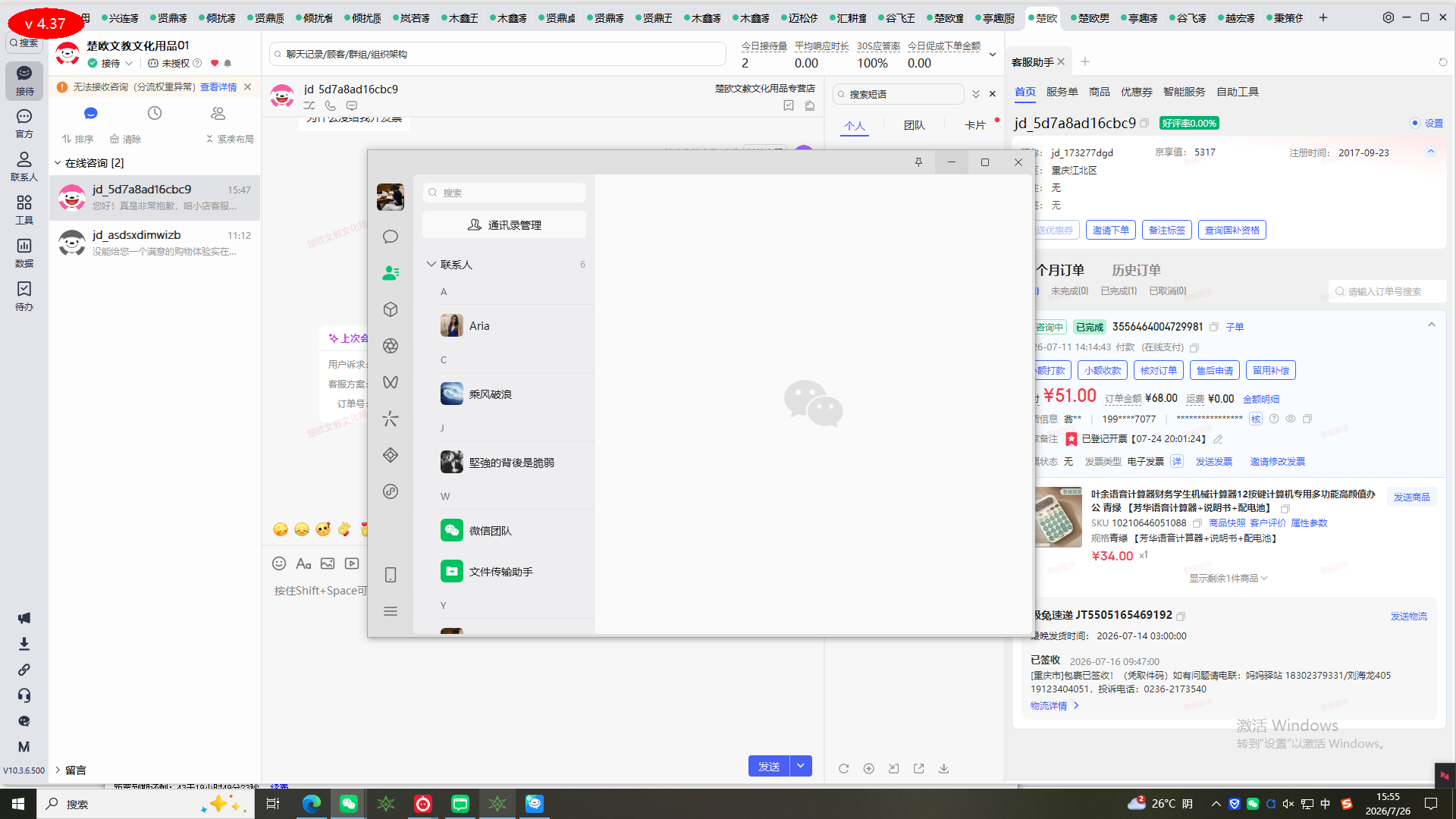This screenshot has width=1456, height=819.
Task: Toggle 设置 radio in 客服助手
Action: [x=1415, y=123]
